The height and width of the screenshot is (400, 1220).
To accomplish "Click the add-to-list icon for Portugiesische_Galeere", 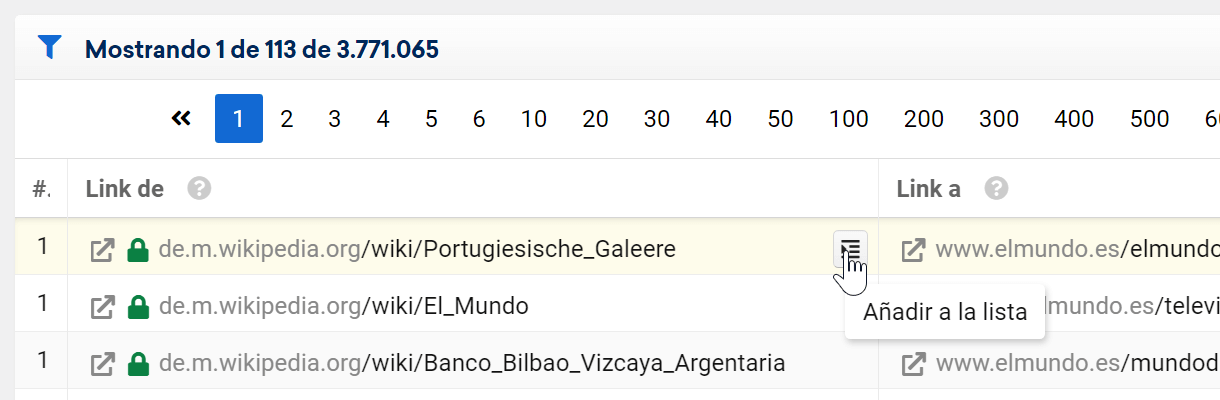I will [850, 248].
